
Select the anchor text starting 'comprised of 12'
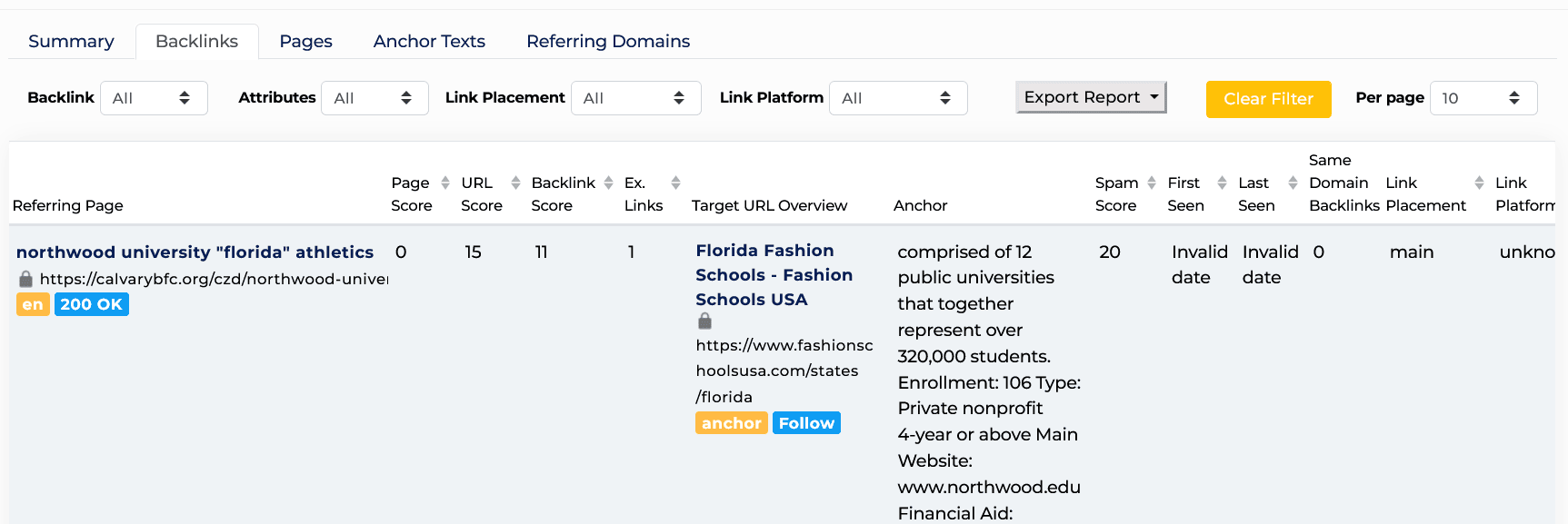click(989, 382)
